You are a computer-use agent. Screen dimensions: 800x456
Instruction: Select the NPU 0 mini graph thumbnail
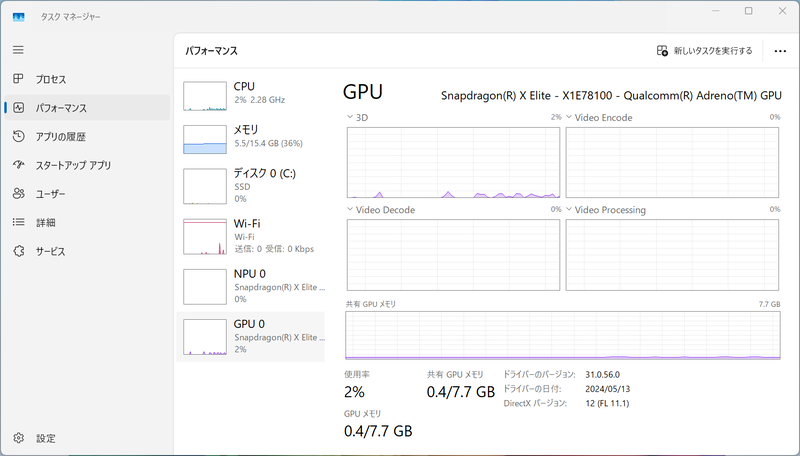[x=205, y=287]
